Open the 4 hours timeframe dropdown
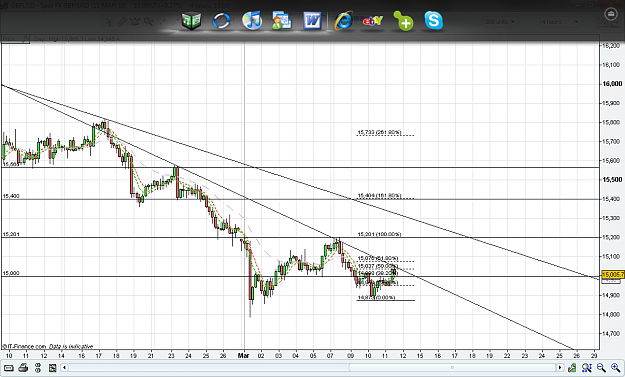 [x=560, y=22]
